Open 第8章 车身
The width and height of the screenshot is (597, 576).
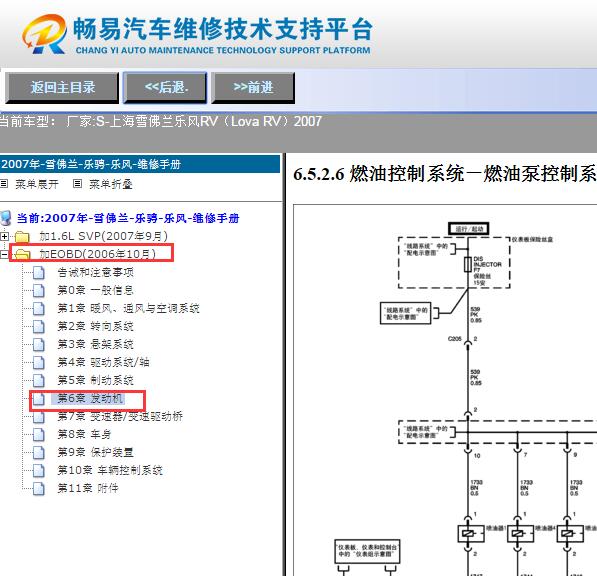point(84,434)
